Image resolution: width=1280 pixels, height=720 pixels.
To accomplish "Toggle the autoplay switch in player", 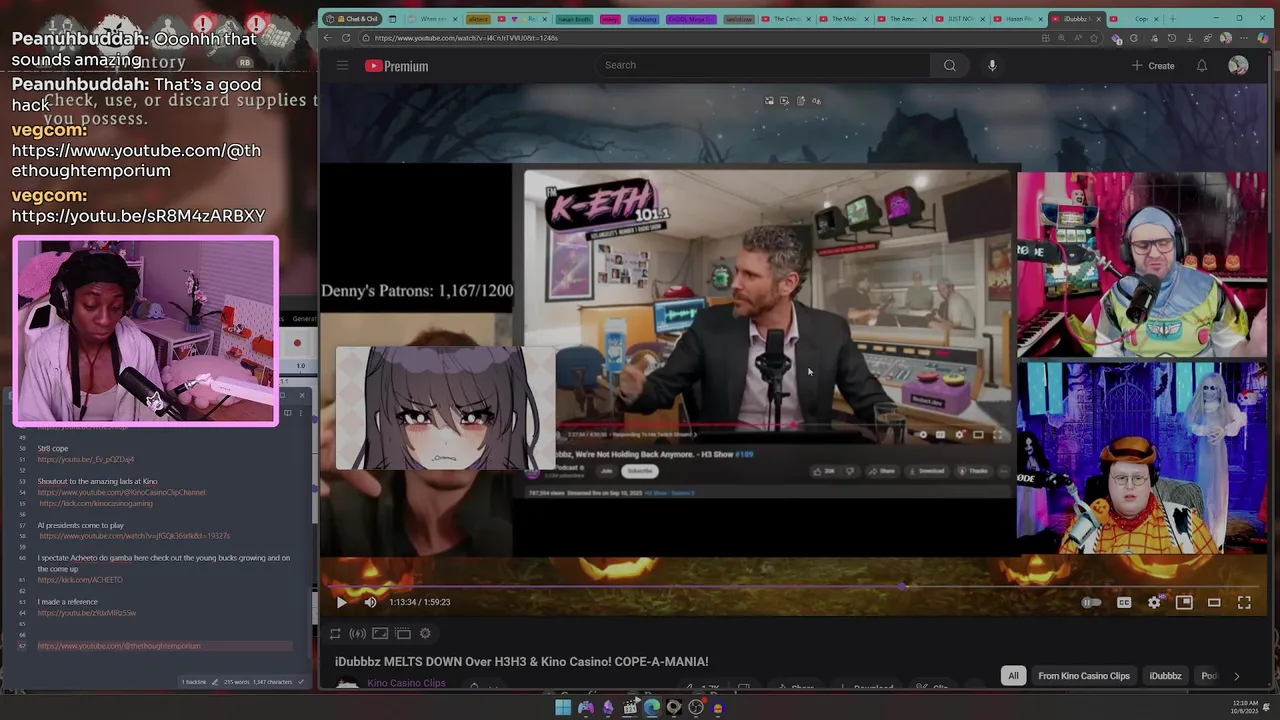I will pyautogui.click(x=1091, y=602).
